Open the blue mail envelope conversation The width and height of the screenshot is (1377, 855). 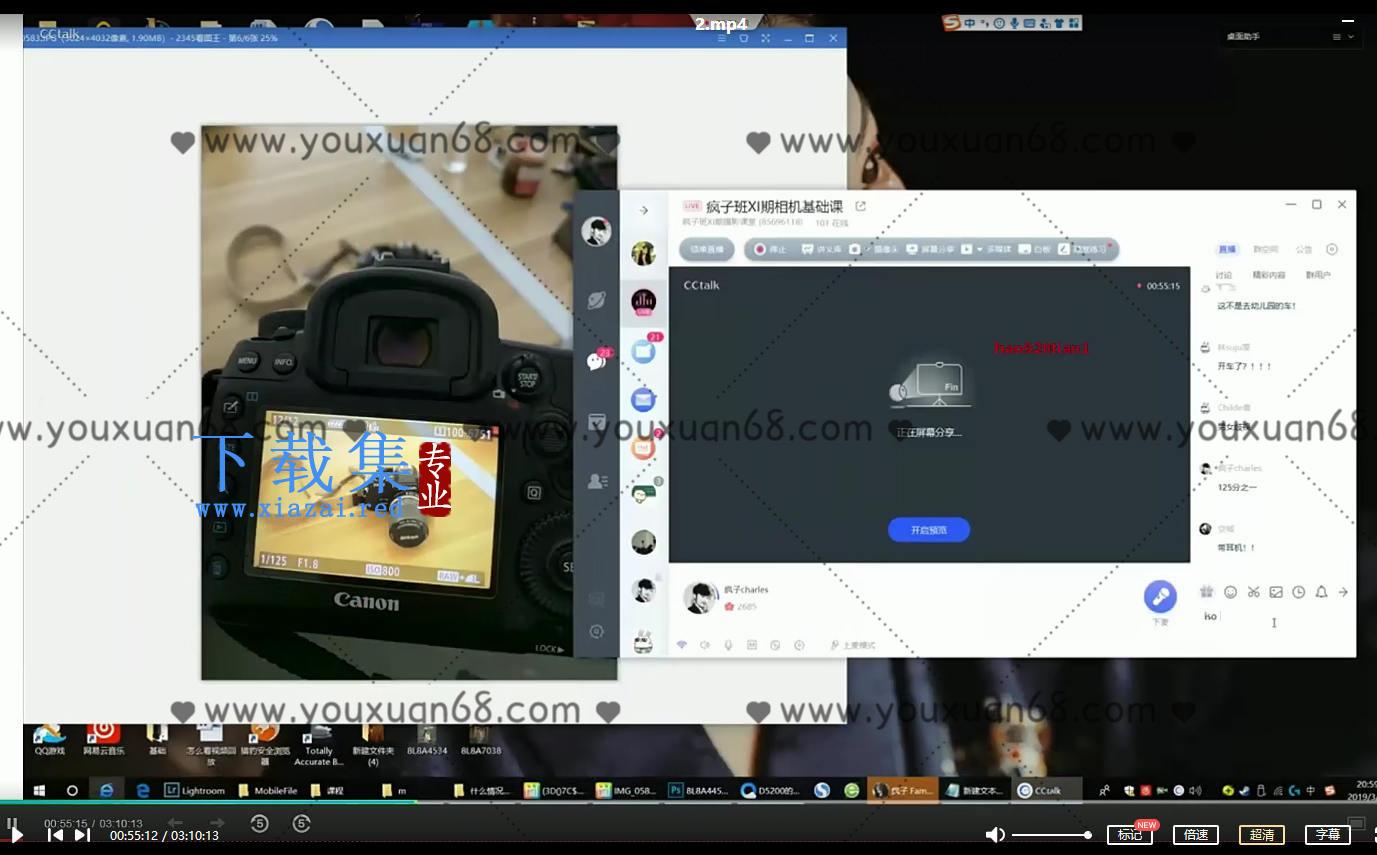644,399
